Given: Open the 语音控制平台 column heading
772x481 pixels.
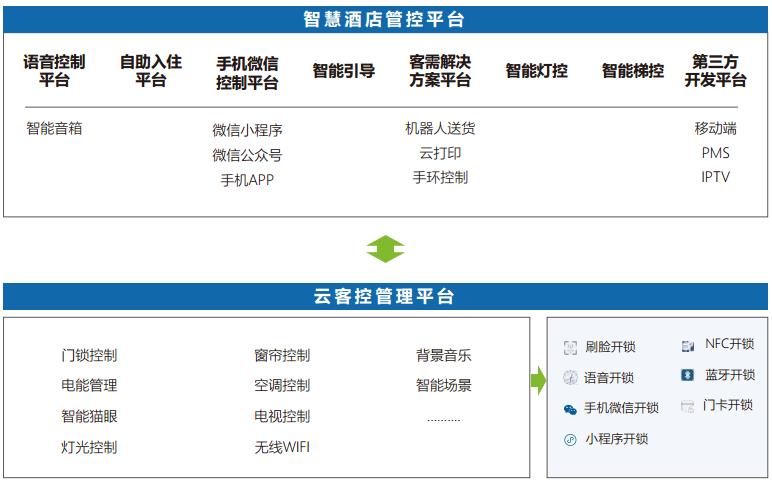Looking at the screenshot, I should [54, 71].
